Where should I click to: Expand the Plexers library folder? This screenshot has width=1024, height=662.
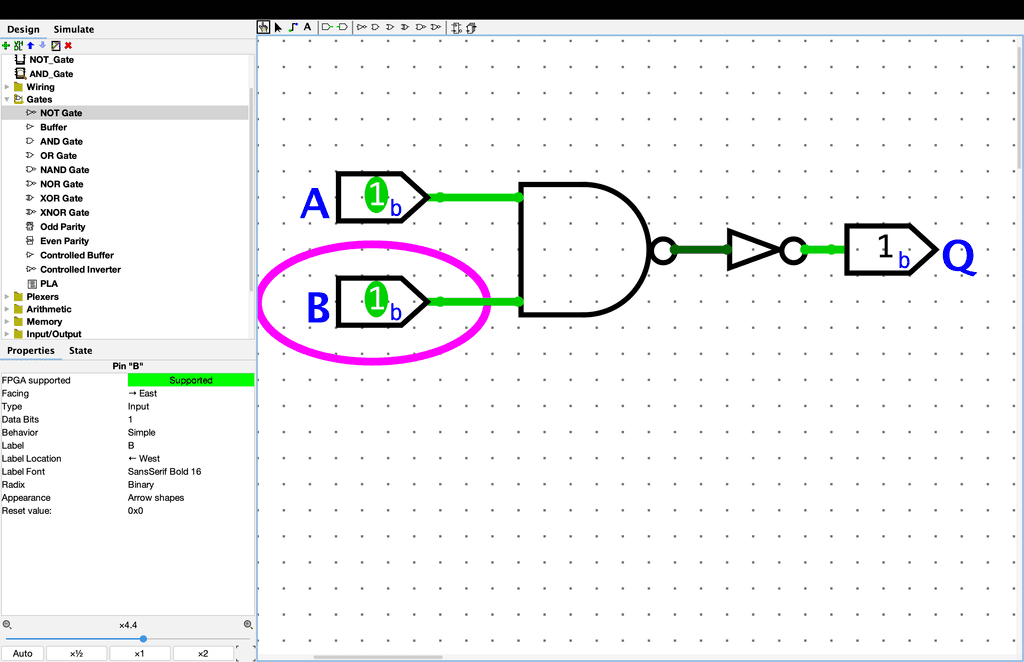(7, 297)
